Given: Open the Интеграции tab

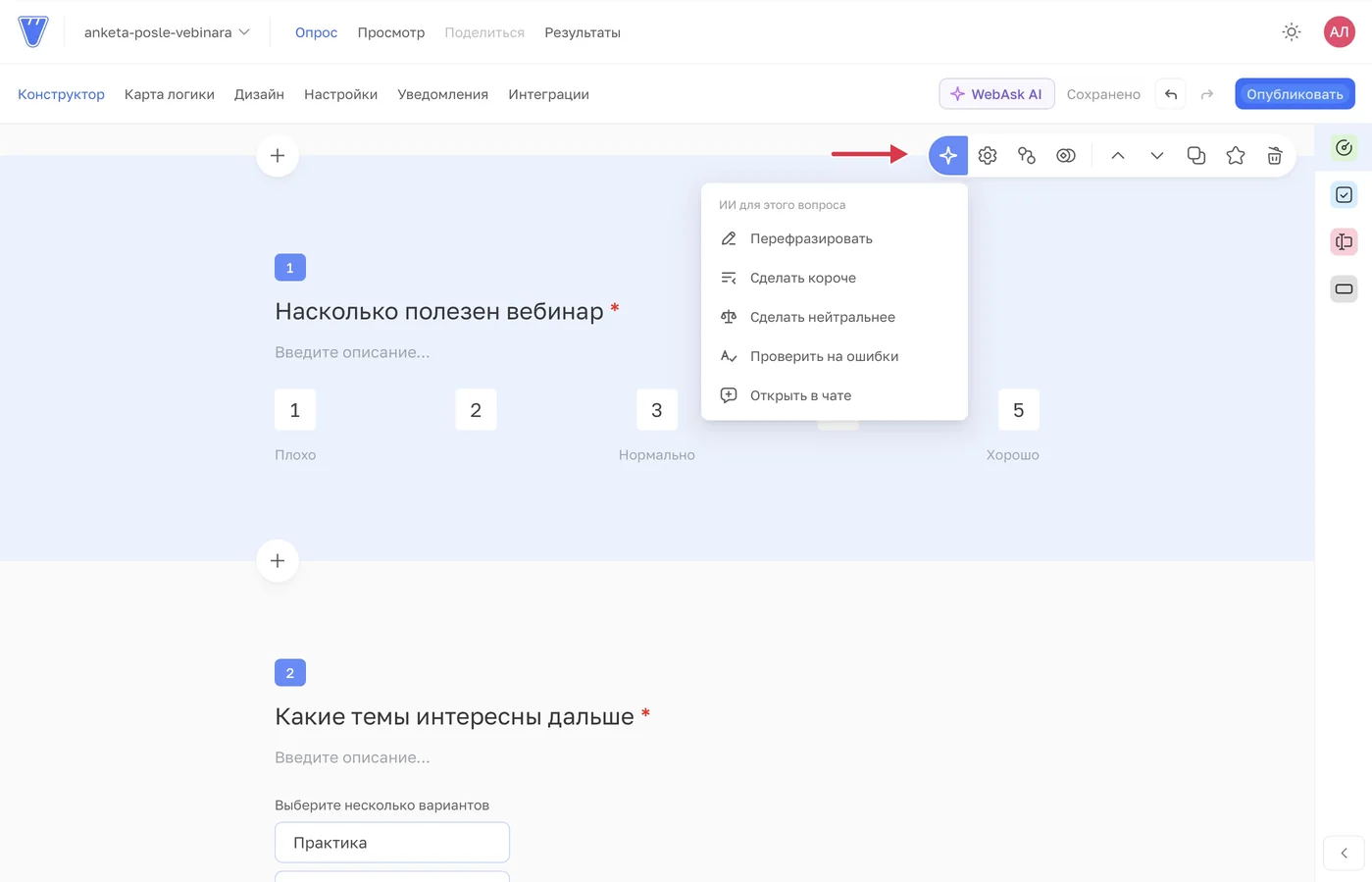Looking at the screenshot, I should tap(548, 94).
